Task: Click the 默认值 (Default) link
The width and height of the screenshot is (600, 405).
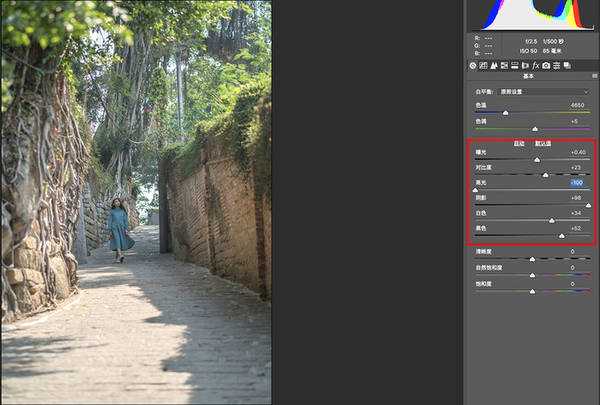Action: click(x=543, y=143)
